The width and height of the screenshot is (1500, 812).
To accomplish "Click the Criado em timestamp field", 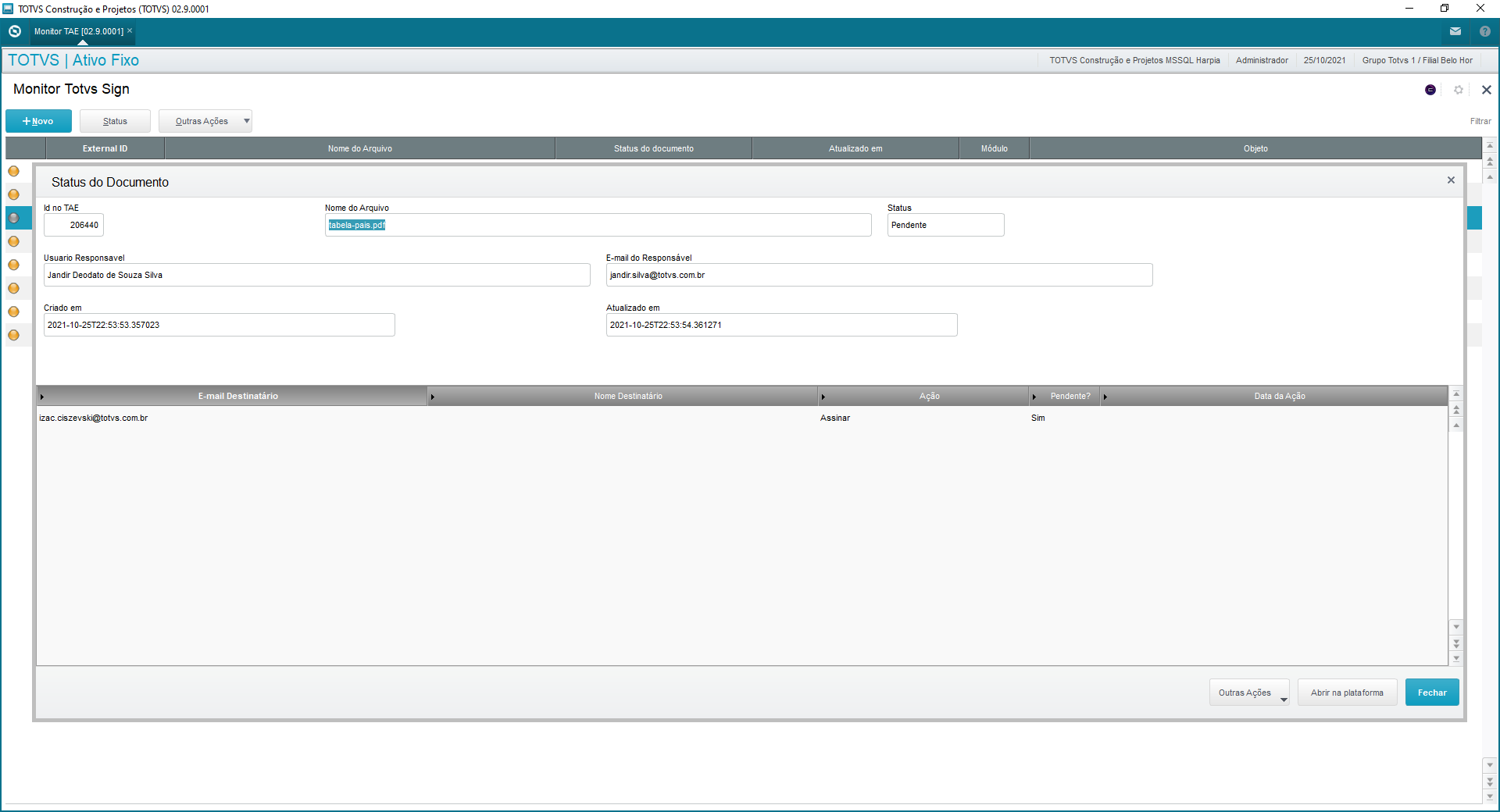I will pyautogui.click(x=219, y=325).
